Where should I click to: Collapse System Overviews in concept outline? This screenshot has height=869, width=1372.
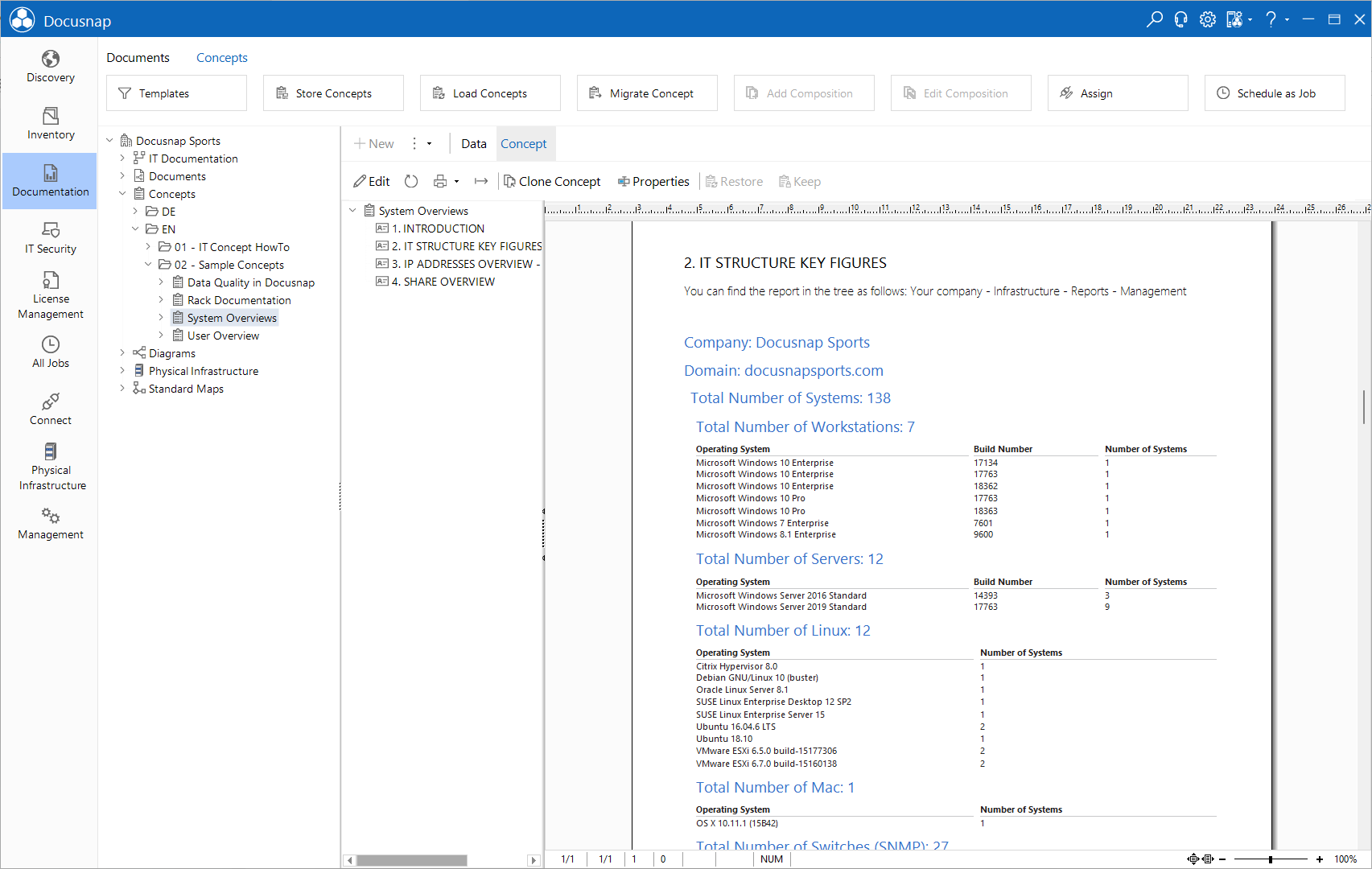[352, 211]
